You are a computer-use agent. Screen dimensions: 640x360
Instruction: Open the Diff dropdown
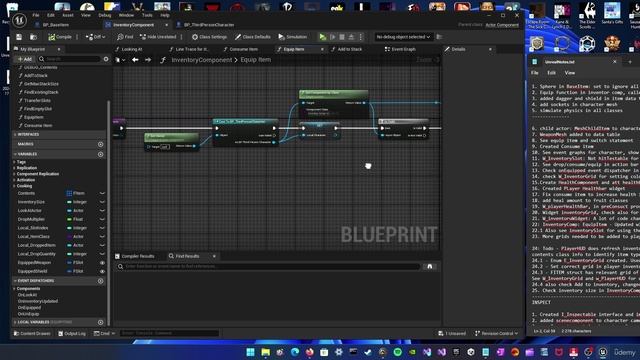click(95, 37)
